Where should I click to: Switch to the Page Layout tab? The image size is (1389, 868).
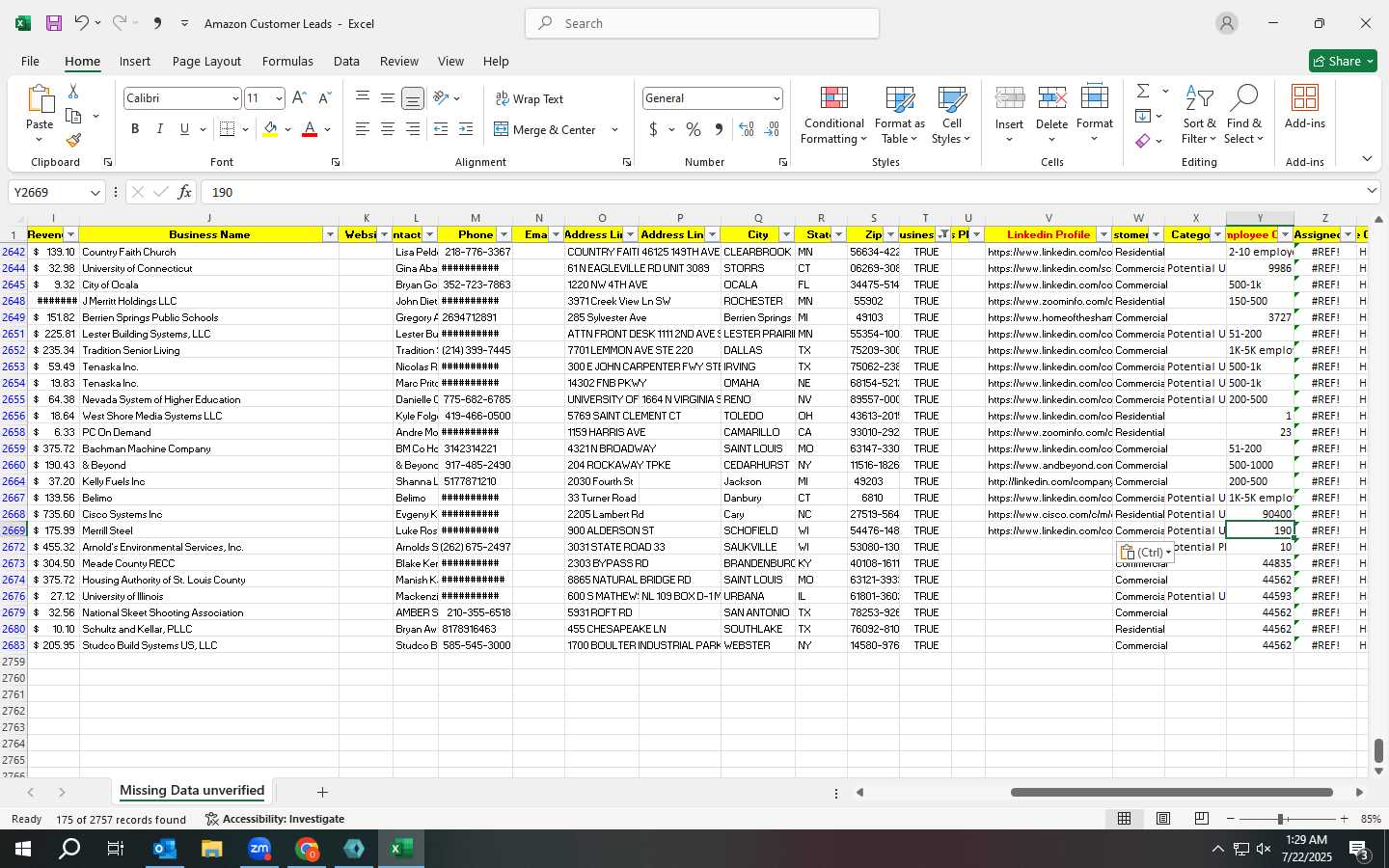pyautogui.click(x=206, y=61)
